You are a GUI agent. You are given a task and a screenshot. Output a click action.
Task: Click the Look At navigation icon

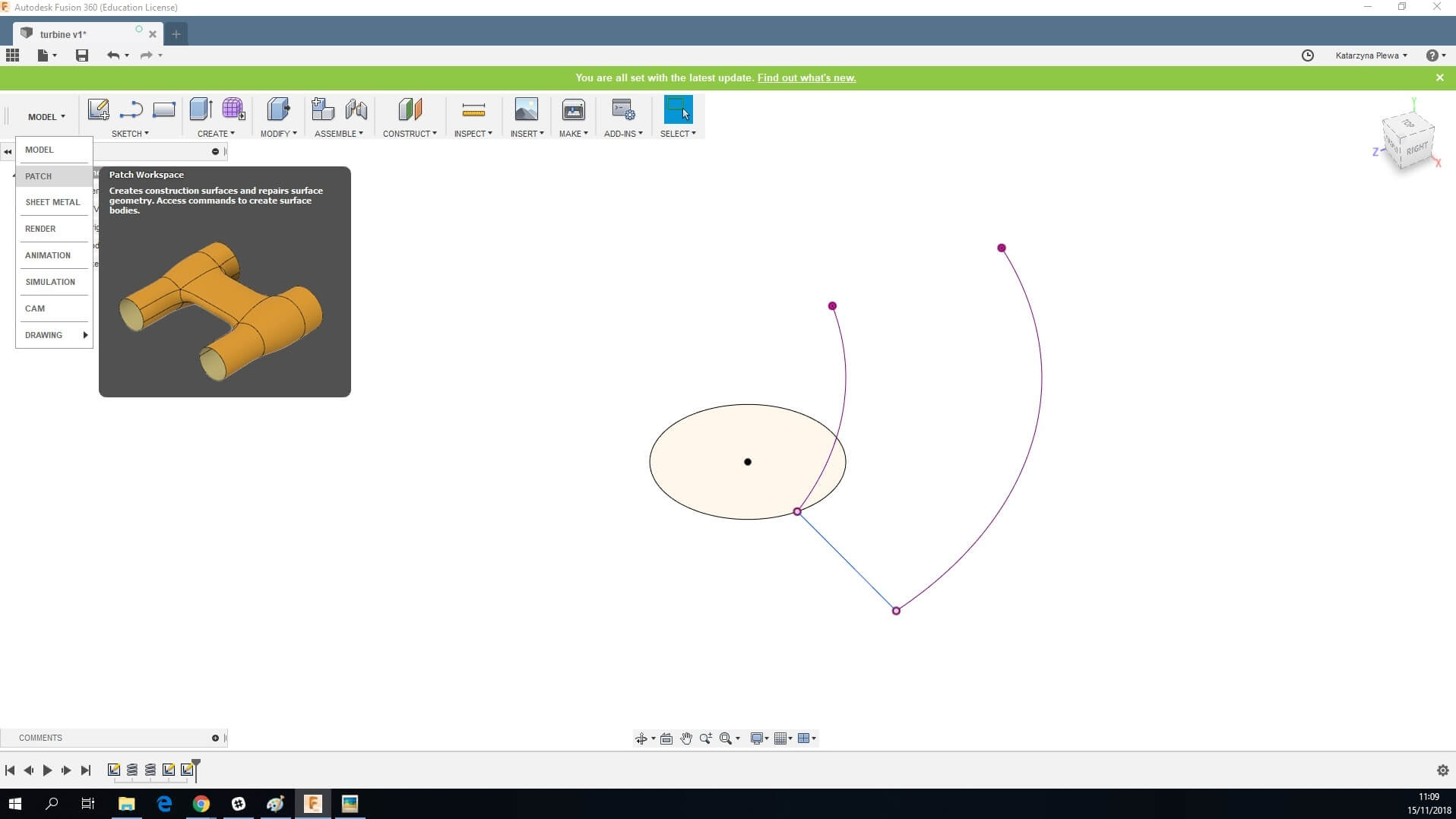pyautogui.click(x=666, y=738)
